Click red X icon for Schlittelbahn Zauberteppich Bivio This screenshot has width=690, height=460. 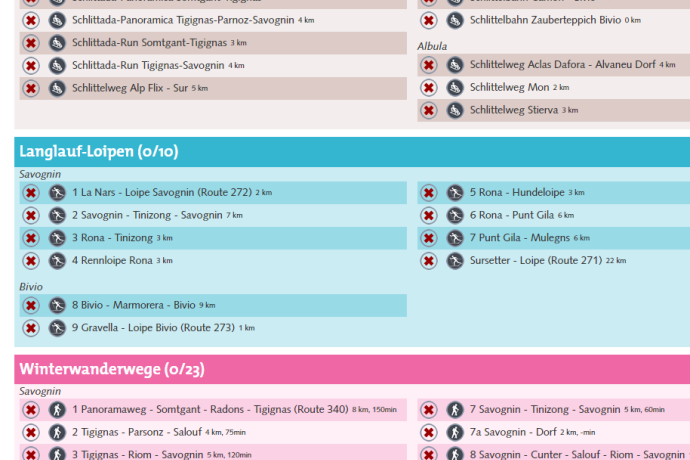pyautogui.click(x=428, y=20)
